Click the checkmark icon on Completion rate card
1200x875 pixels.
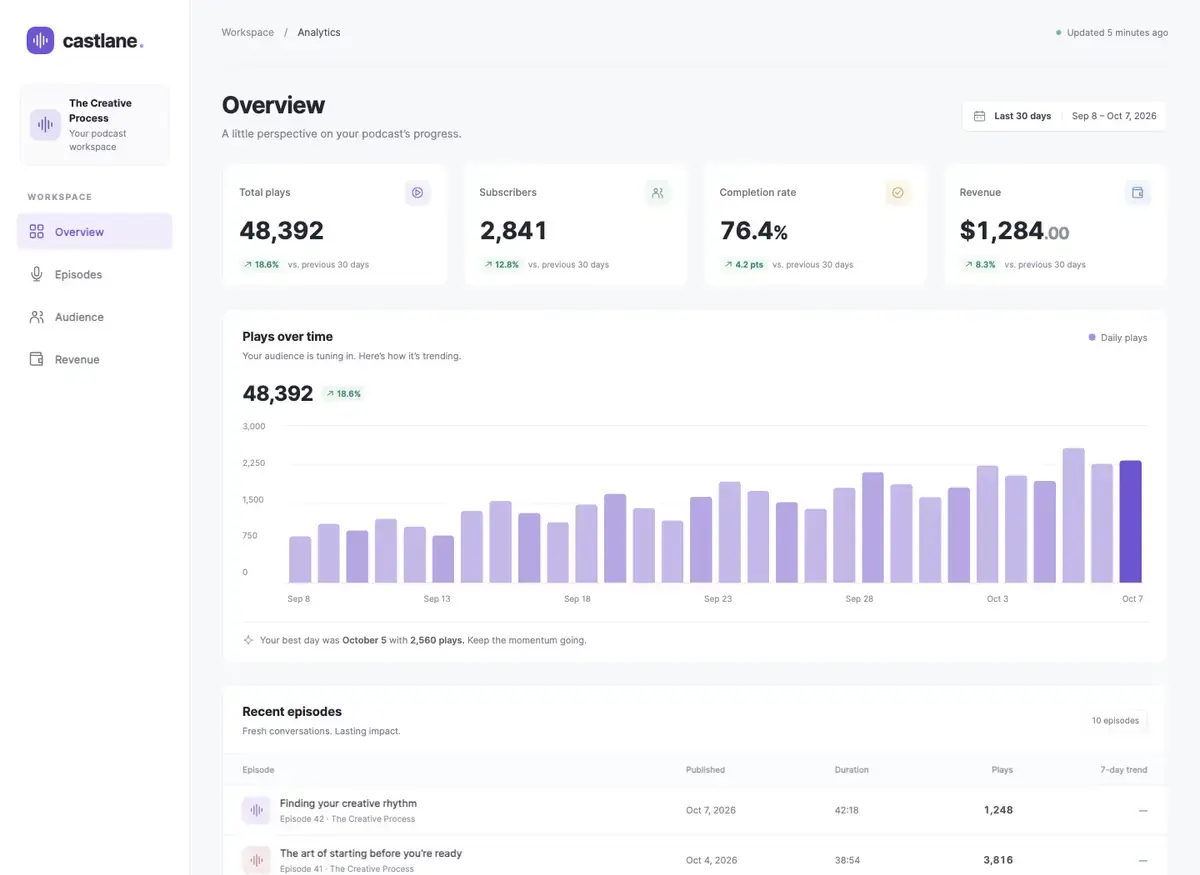898,193
